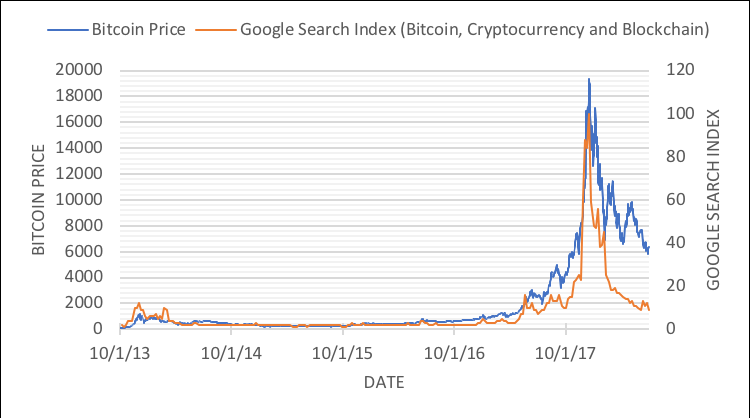Click the GOOGLE SEARCH INDEX axis title
This screenshot has height=418, width=750.
coord(713,200)
